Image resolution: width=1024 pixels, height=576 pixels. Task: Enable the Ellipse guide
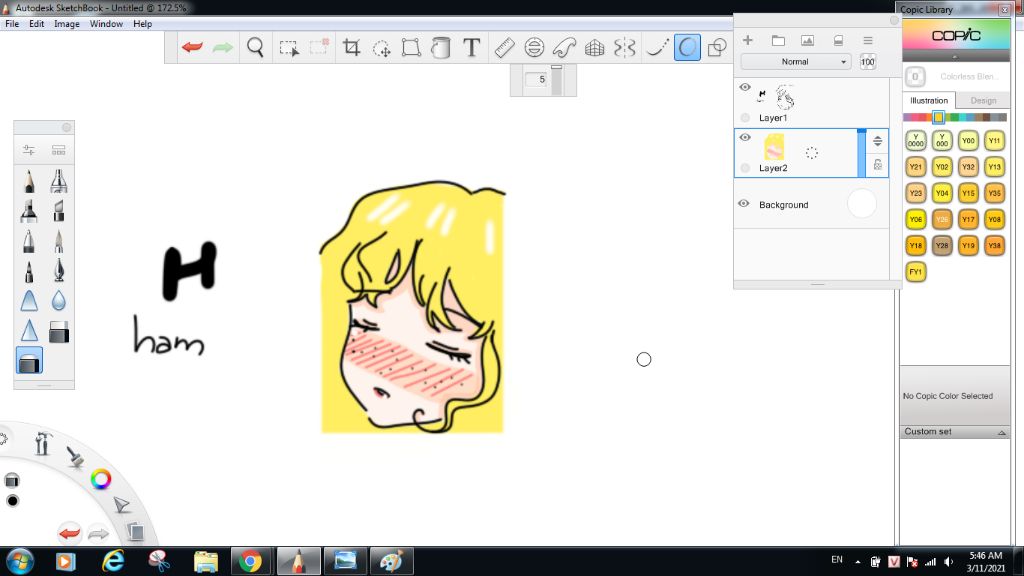point(534,48)
